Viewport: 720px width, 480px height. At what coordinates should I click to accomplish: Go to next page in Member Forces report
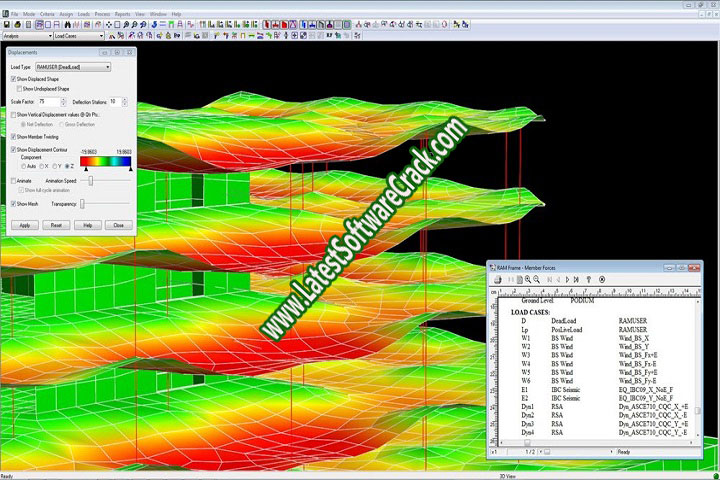[568, 279]
